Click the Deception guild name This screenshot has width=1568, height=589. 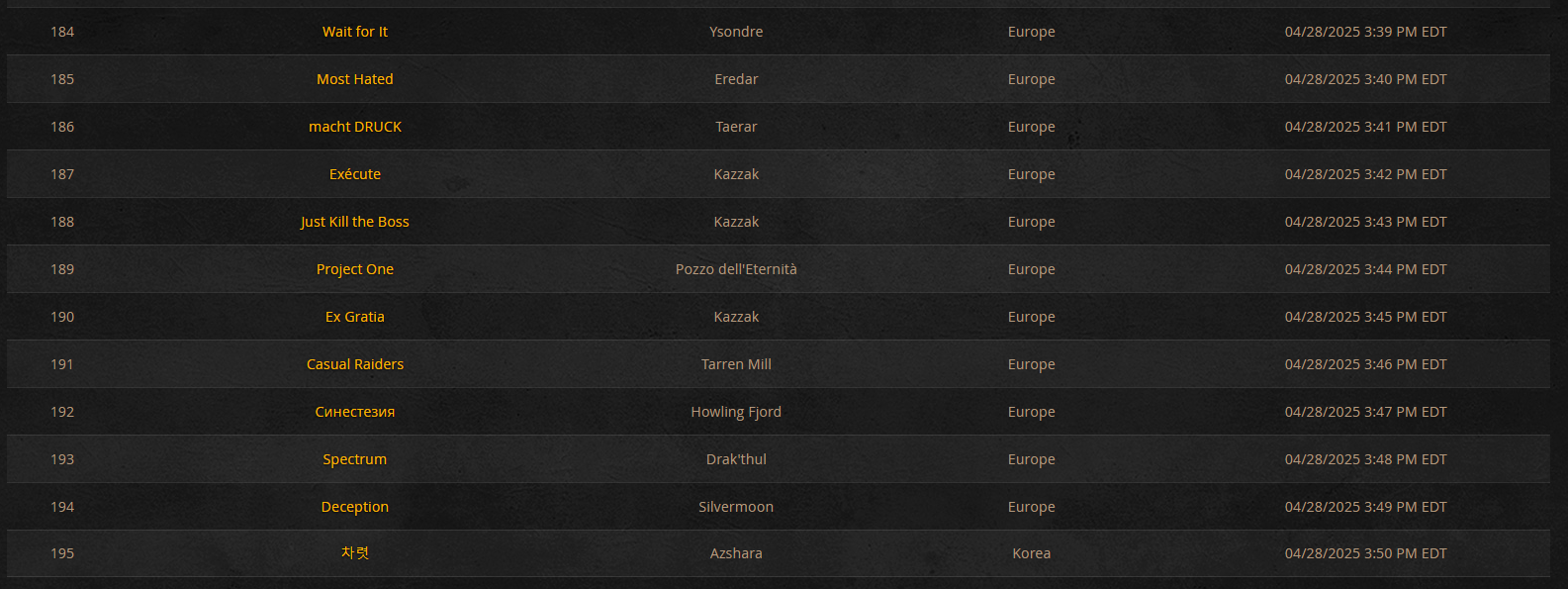(x=354, y=507)
